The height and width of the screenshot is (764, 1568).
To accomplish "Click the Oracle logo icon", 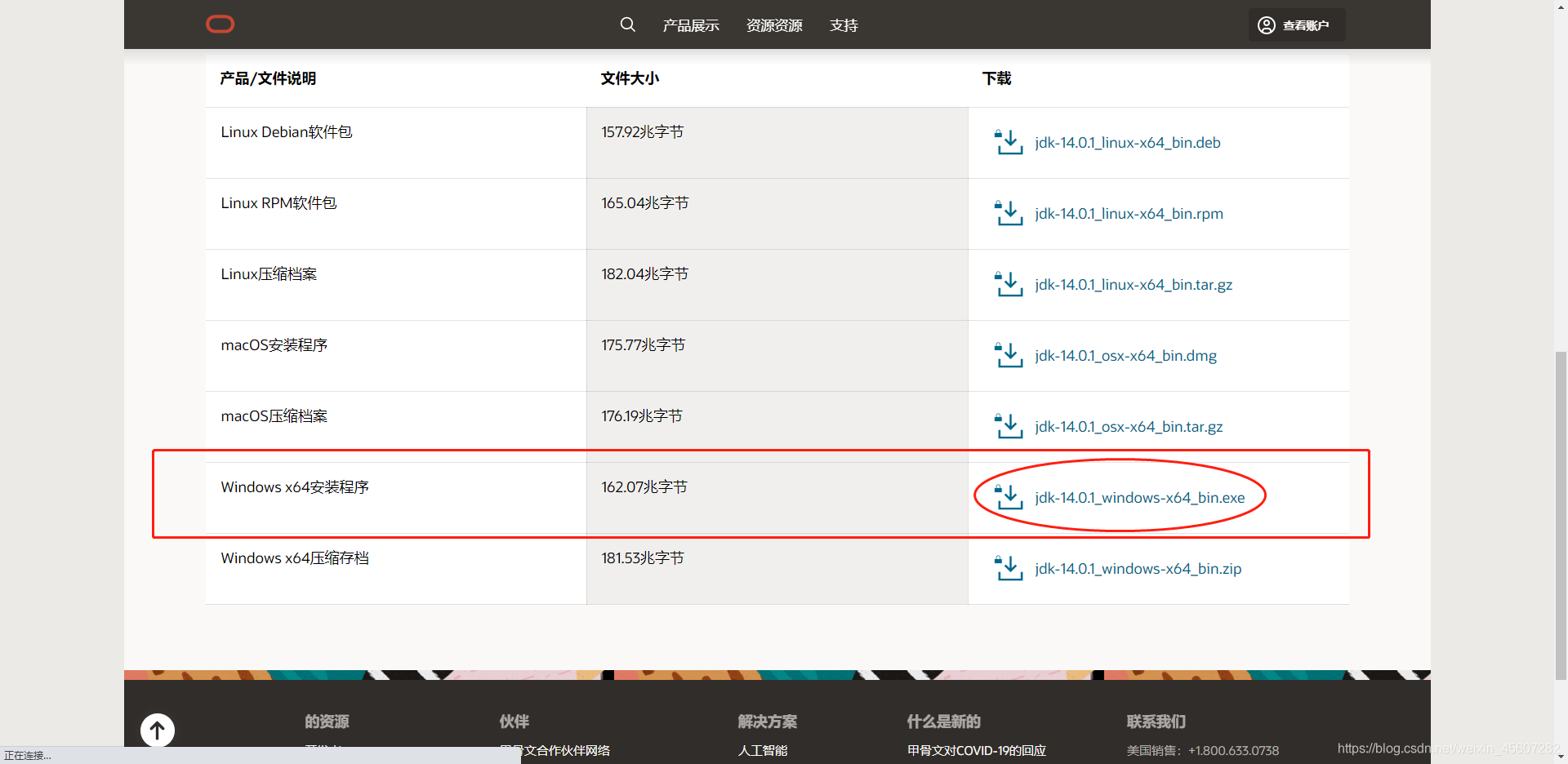I will coord(220,24).
